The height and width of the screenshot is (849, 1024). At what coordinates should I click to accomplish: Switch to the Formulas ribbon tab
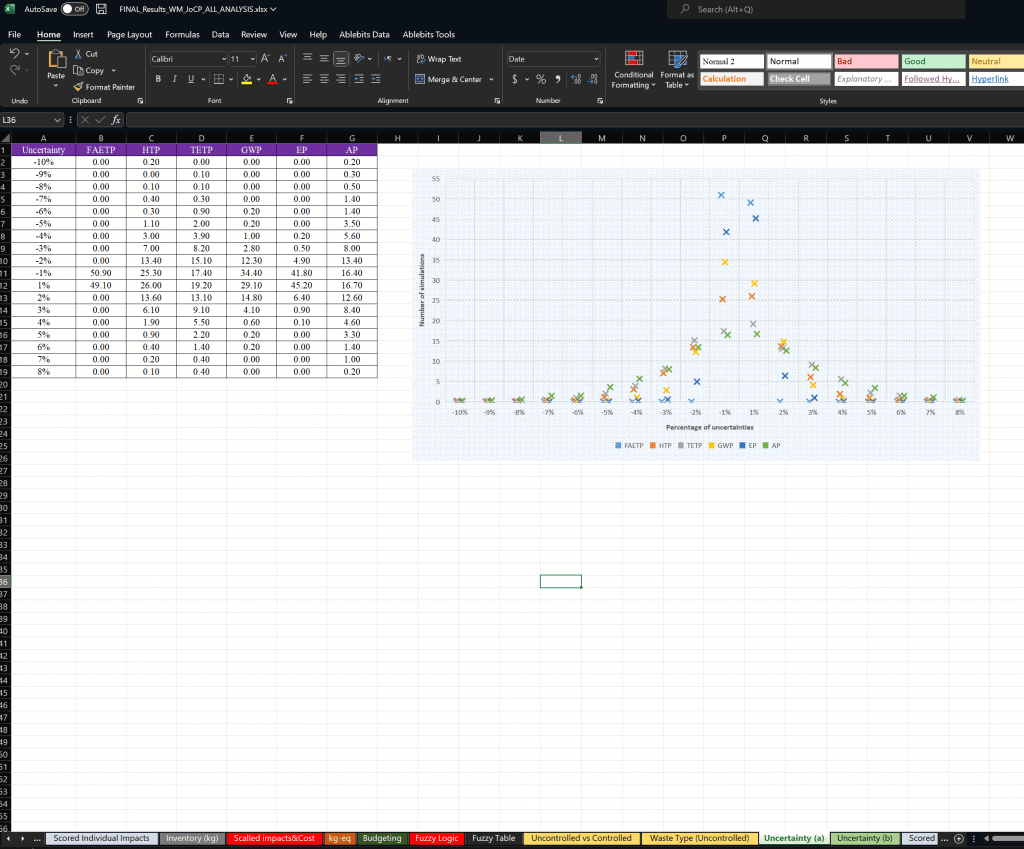coord(182,34)
